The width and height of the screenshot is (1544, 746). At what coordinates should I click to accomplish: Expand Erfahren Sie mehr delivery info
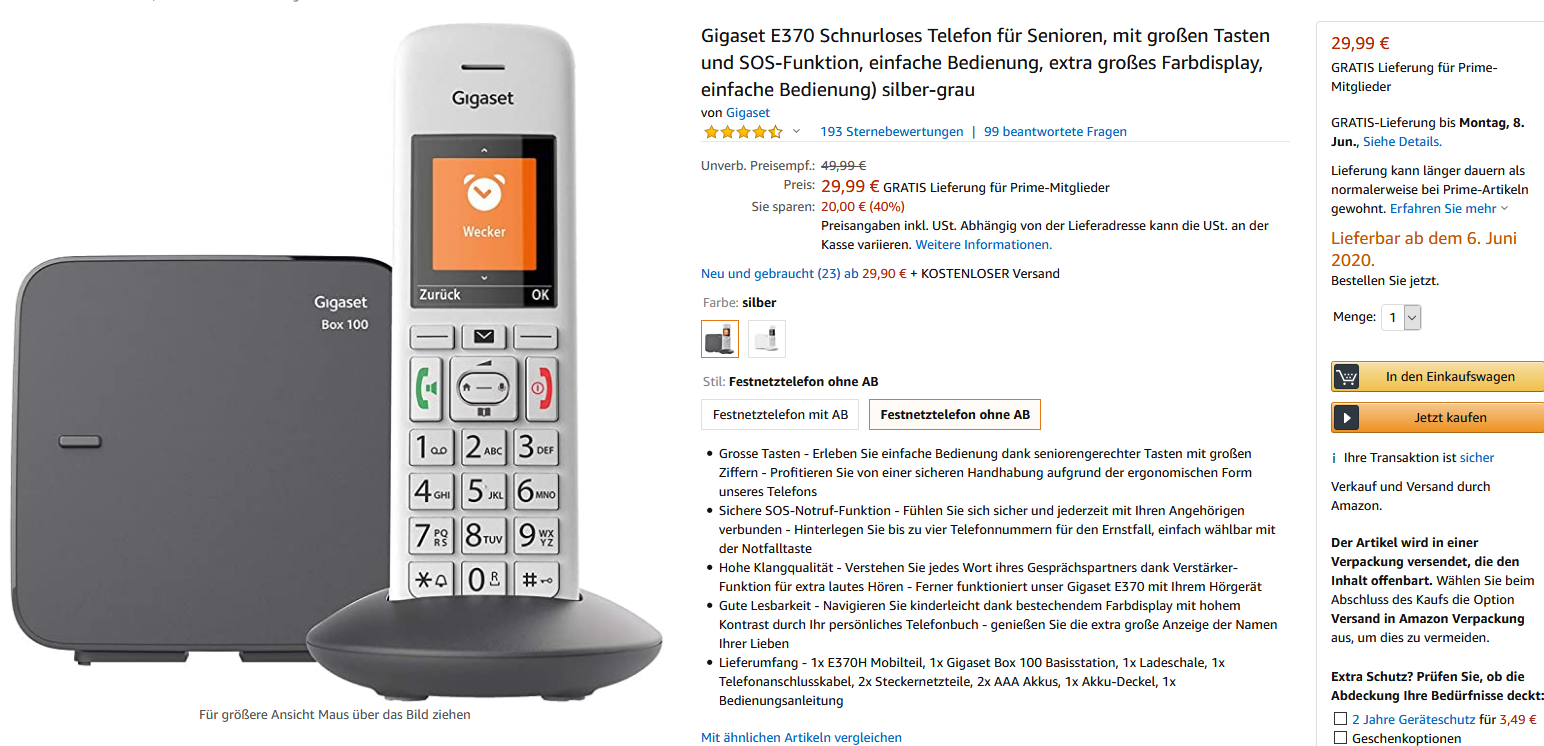(1449, 208)
